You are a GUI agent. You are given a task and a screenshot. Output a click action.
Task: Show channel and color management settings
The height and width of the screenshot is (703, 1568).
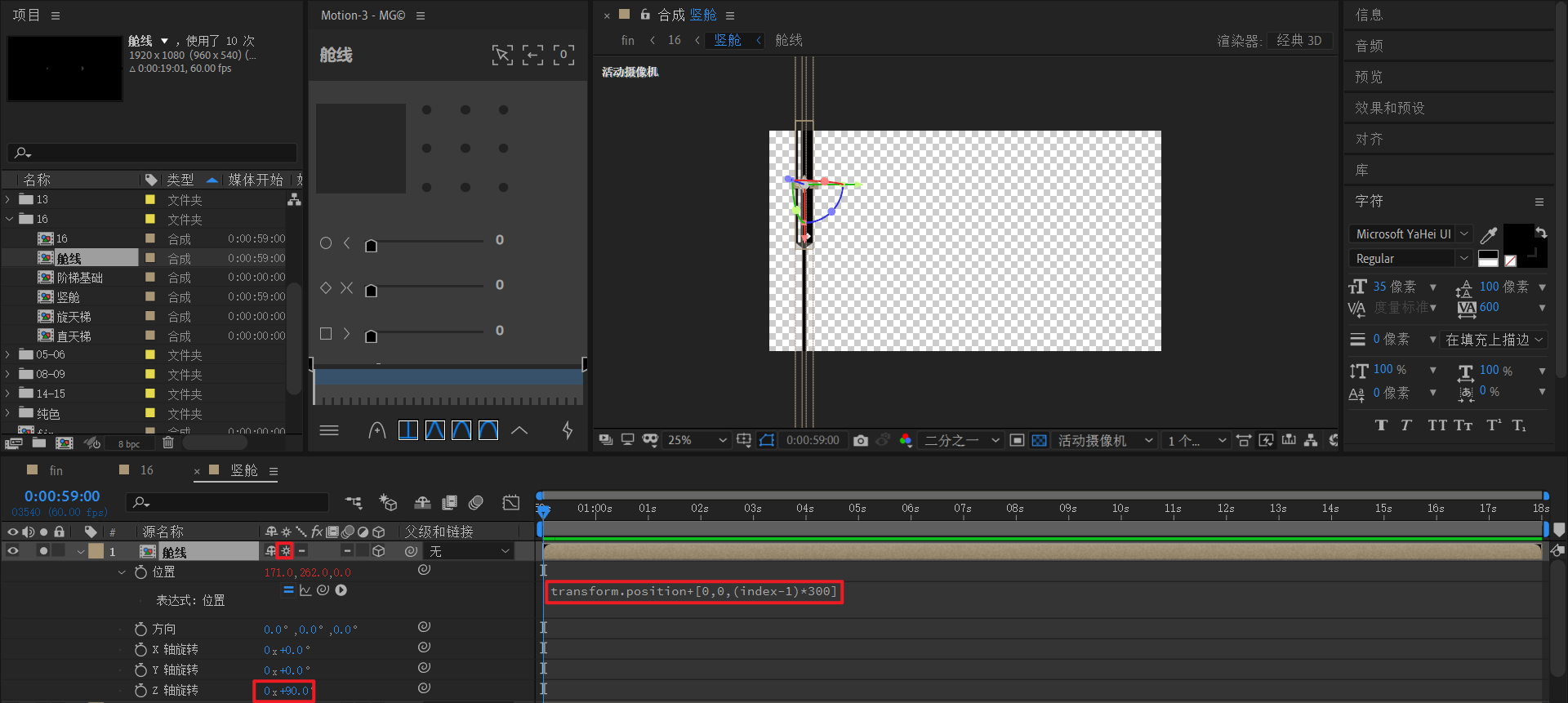(x=906, y=440)
